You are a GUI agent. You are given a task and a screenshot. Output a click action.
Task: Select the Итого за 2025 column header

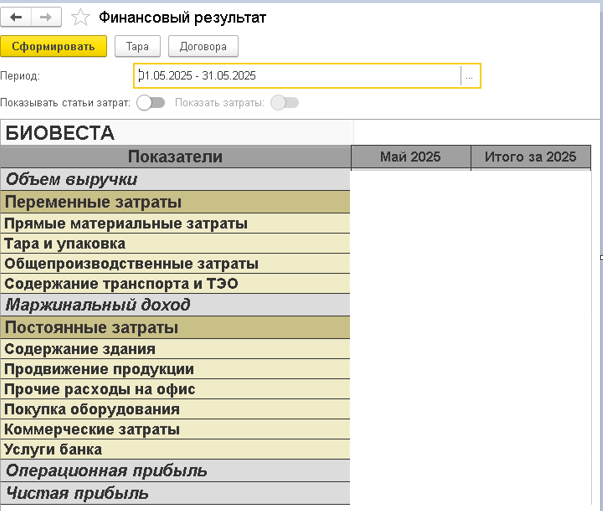pos(530,157)
